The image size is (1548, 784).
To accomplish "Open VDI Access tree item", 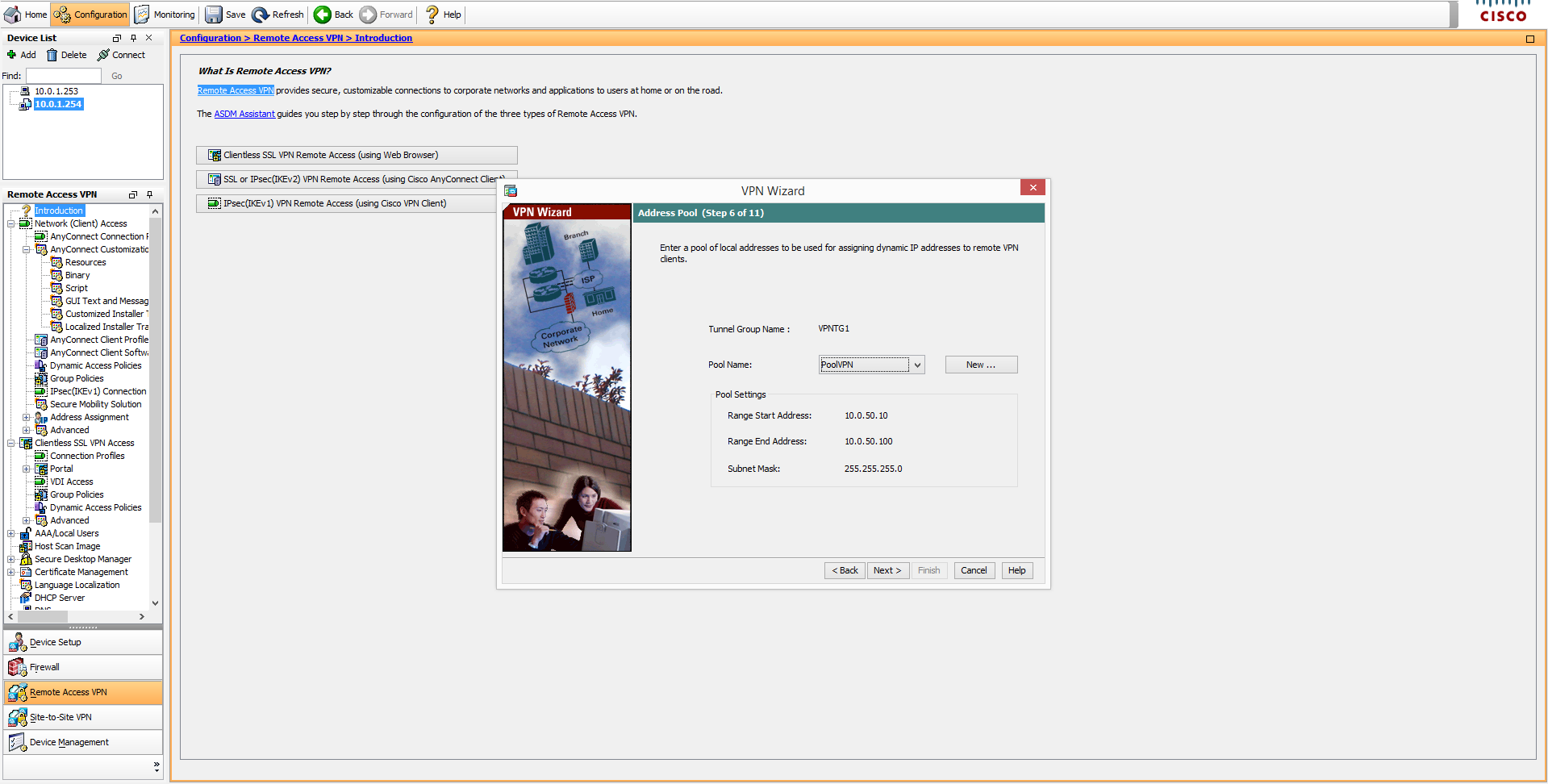I will (x=72, y=482).
